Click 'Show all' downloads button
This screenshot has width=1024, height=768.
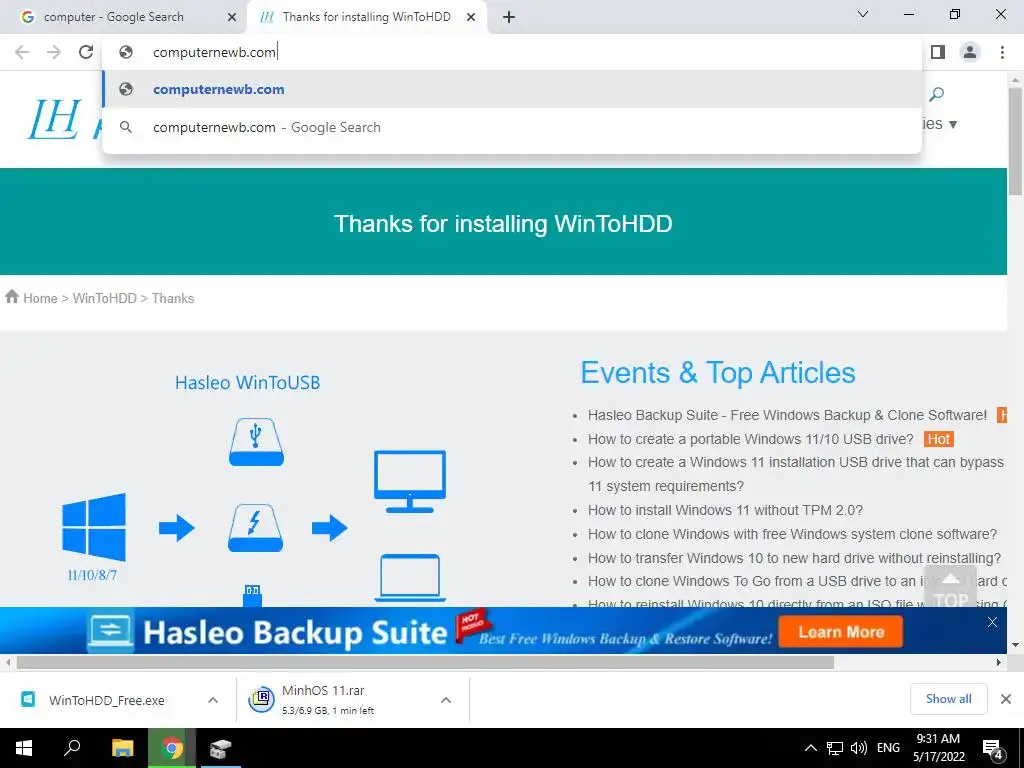tap(948, 699)
